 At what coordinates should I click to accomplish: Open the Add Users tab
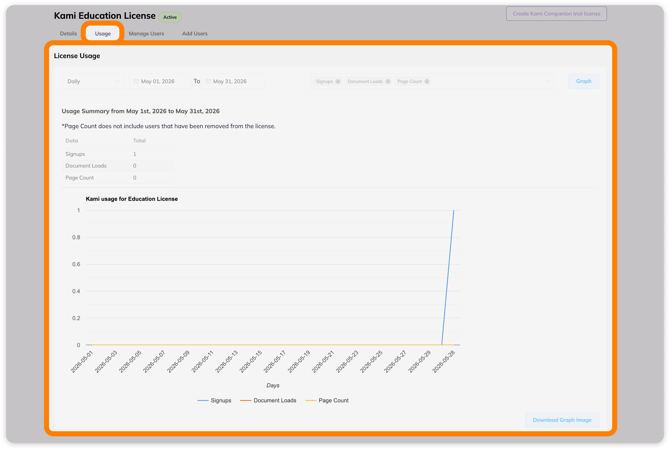(x=195, y=33)
